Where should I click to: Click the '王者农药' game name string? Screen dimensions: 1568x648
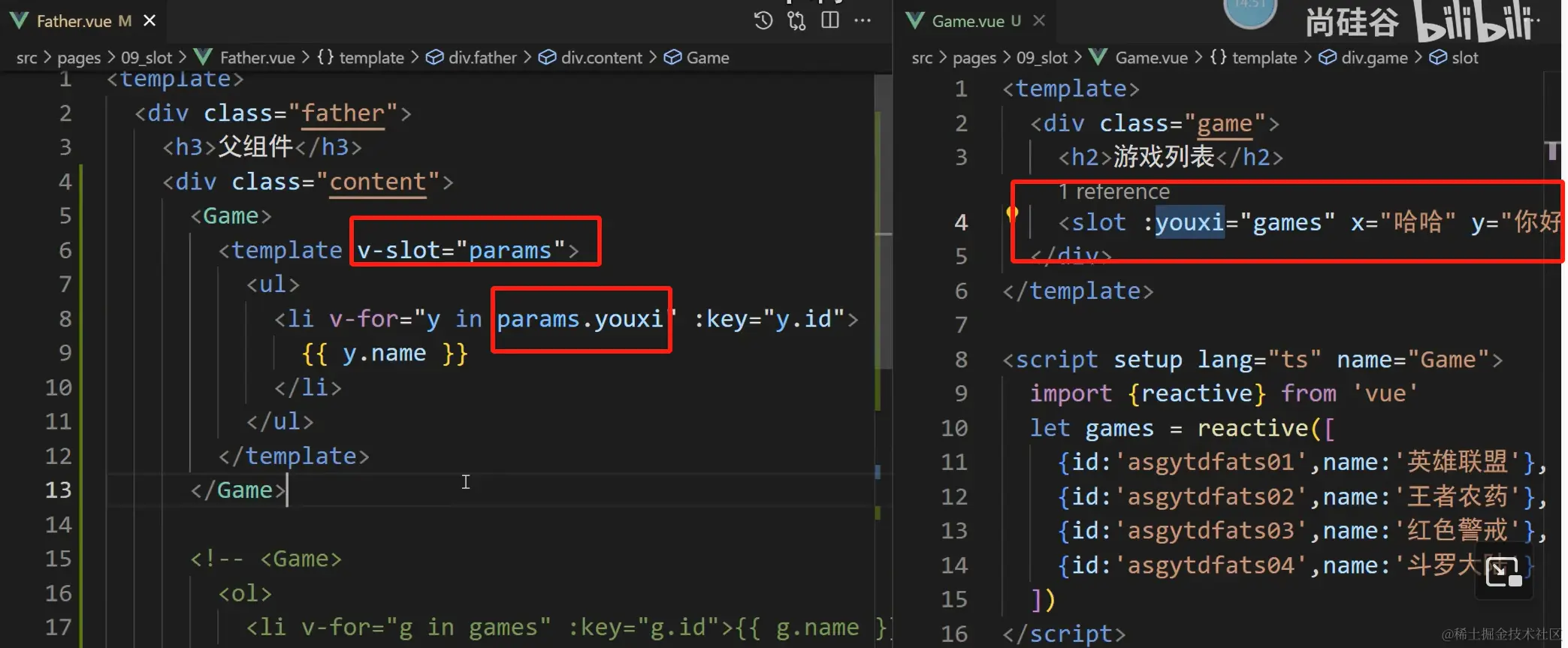(1458, 496)
